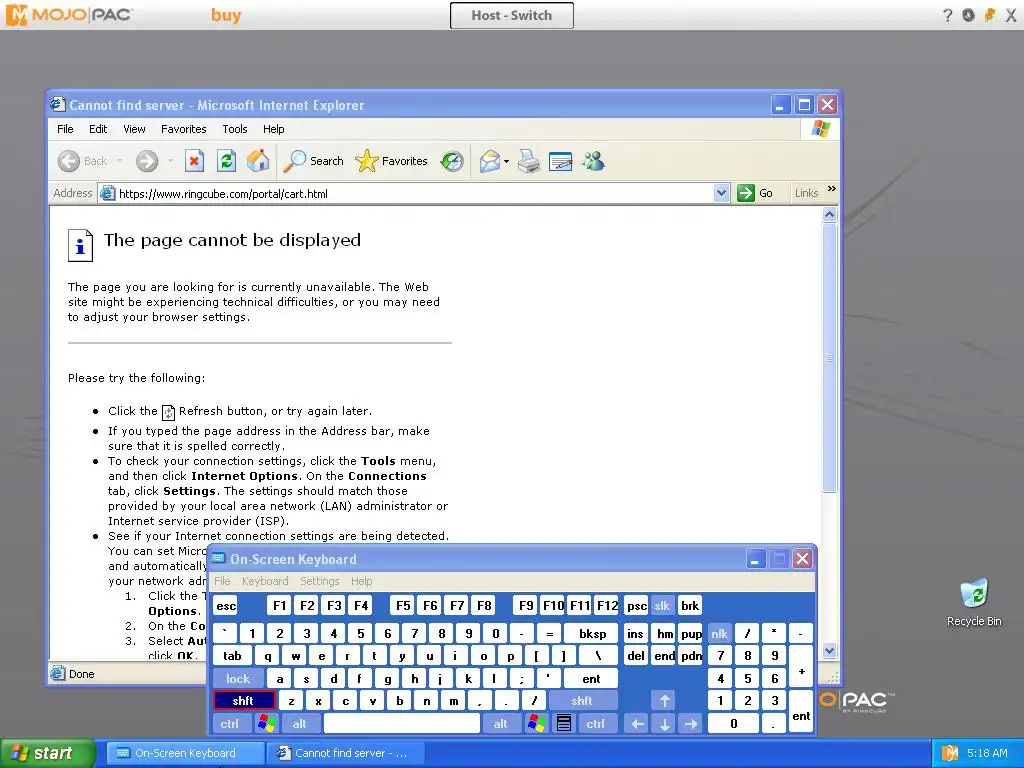This screenshot has height=768, width=1024.
Task: Print page with printer icon
Action: 529,161
